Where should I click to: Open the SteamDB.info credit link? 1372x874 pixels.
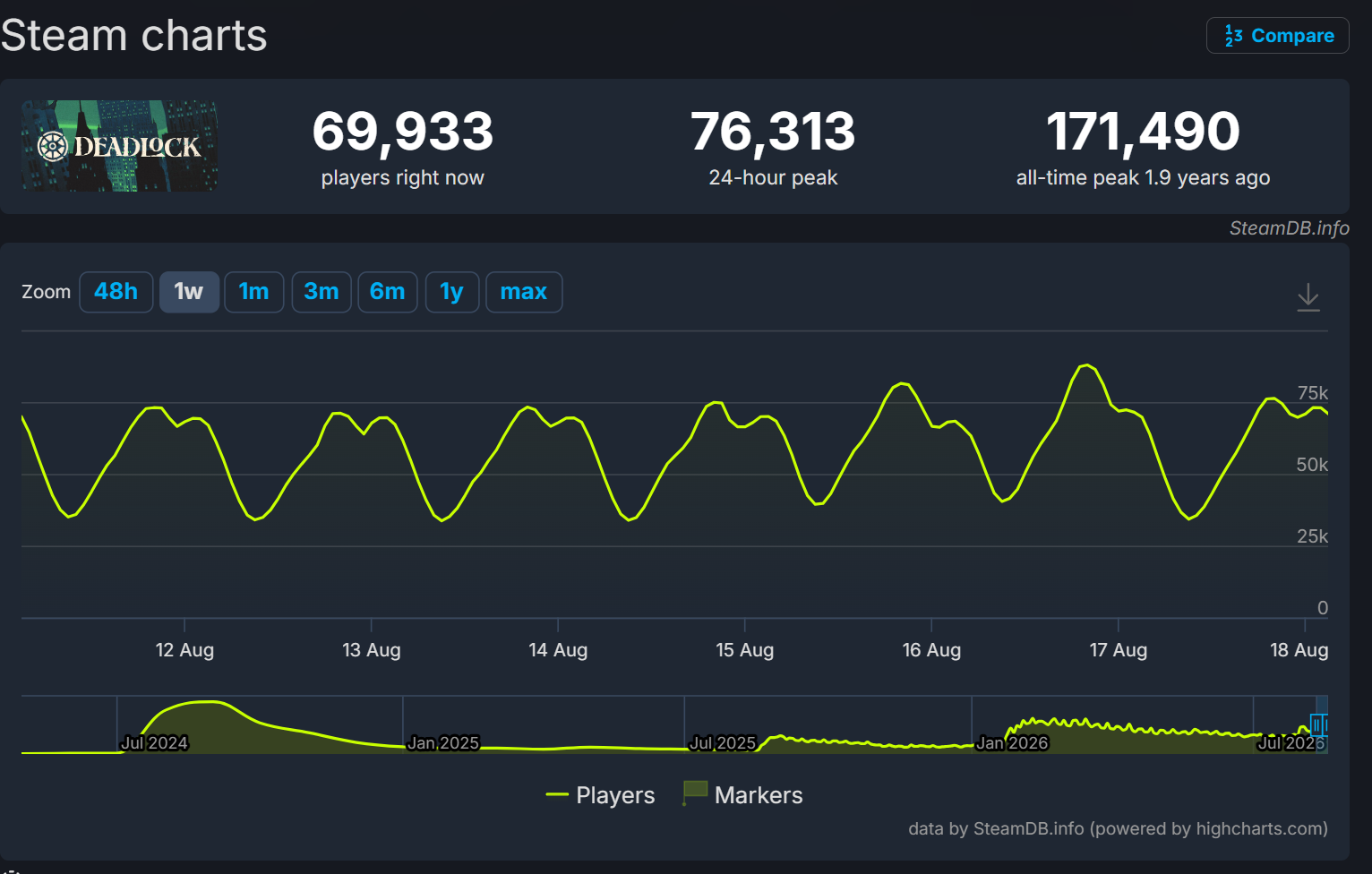click(x=1289, y=228)
